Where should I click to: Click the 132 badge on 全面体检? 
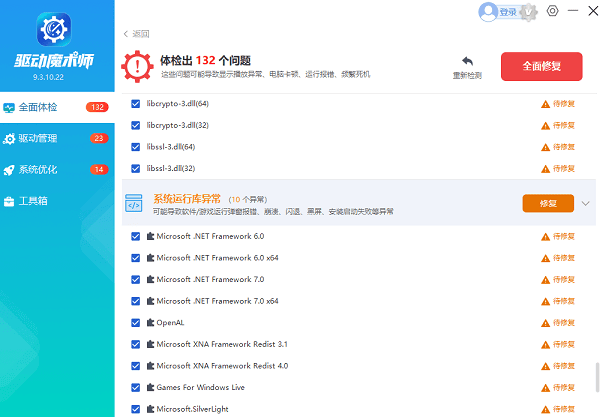click(x=97, y=108)
